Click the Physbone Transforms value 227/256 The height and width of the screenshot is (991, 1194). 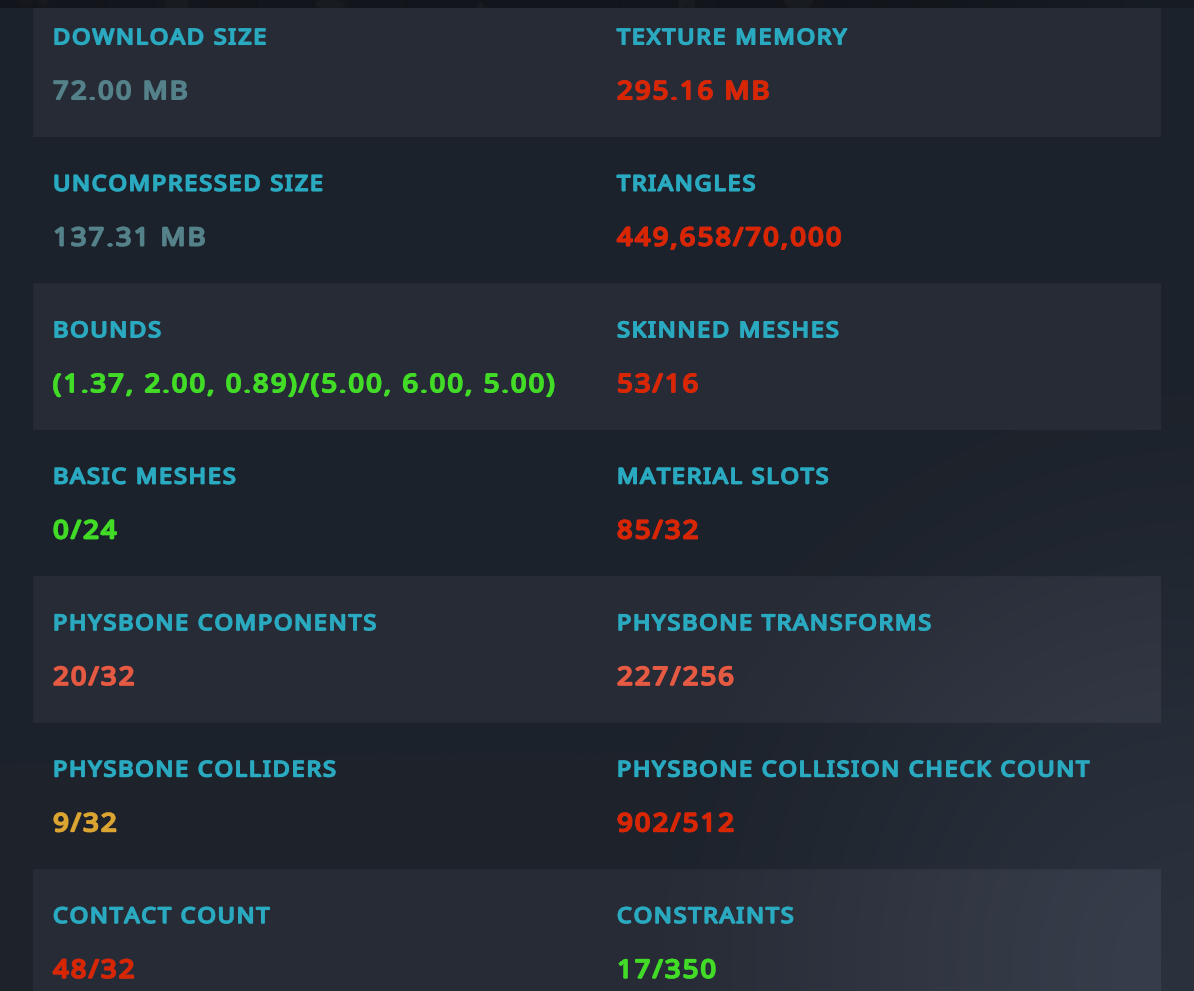[675, 677]
